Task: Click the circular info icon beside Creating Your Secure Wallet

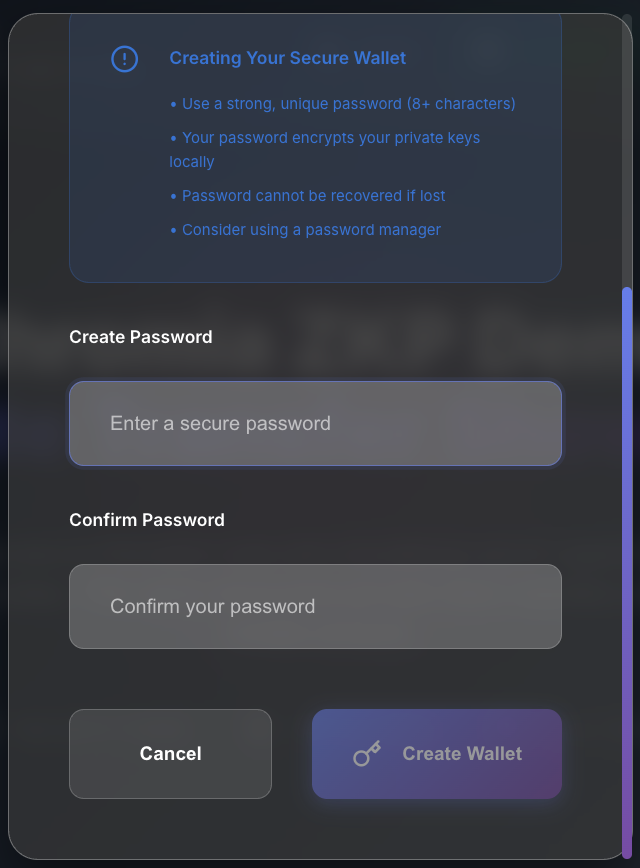Action: 125,59
